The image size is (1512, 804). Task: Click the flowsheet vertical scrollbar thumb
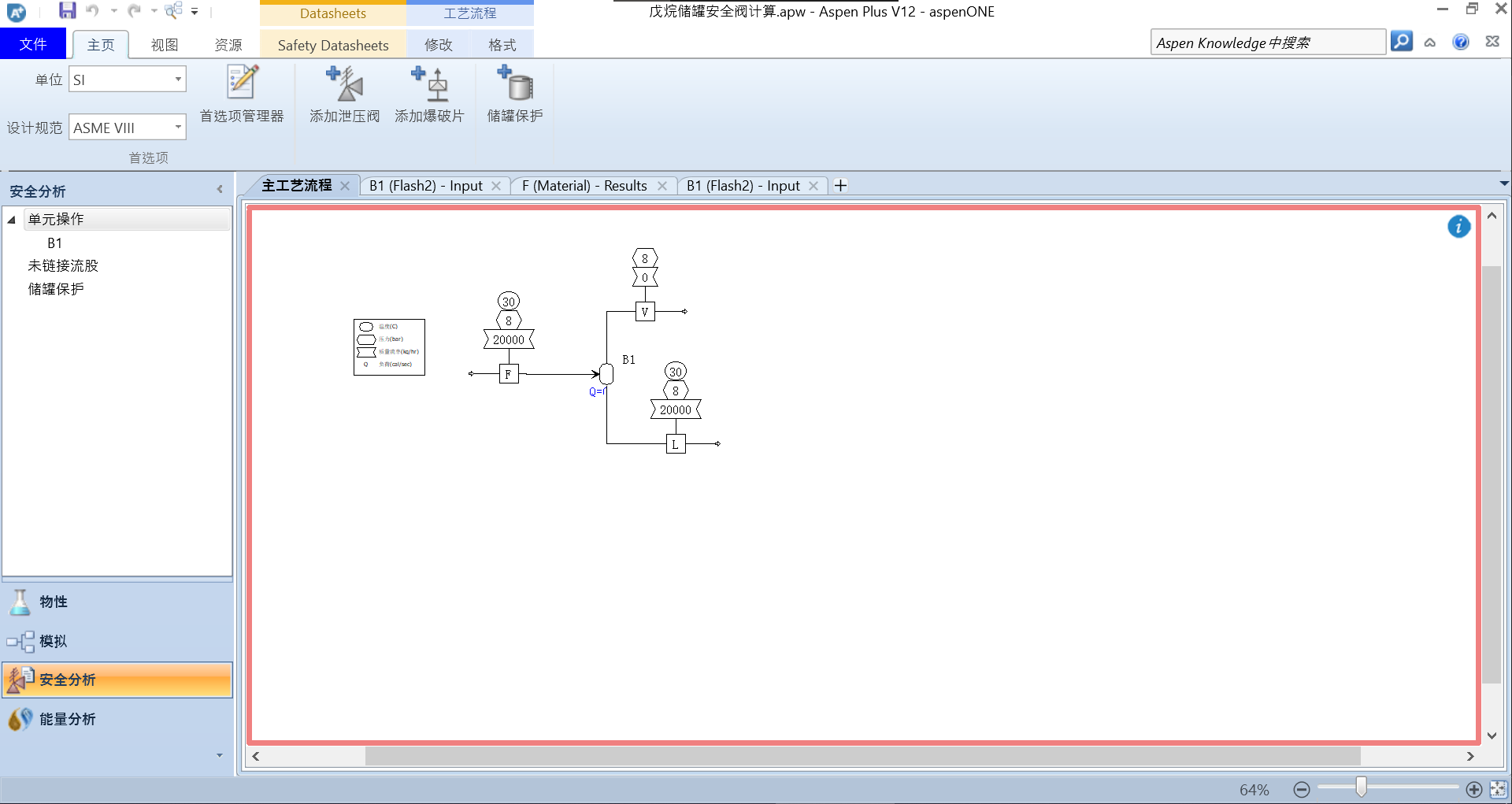pos(1492,475)
